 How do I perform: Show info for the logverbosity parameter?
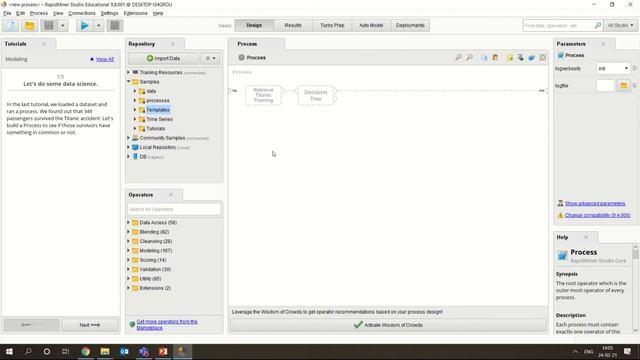pos(634,69)
